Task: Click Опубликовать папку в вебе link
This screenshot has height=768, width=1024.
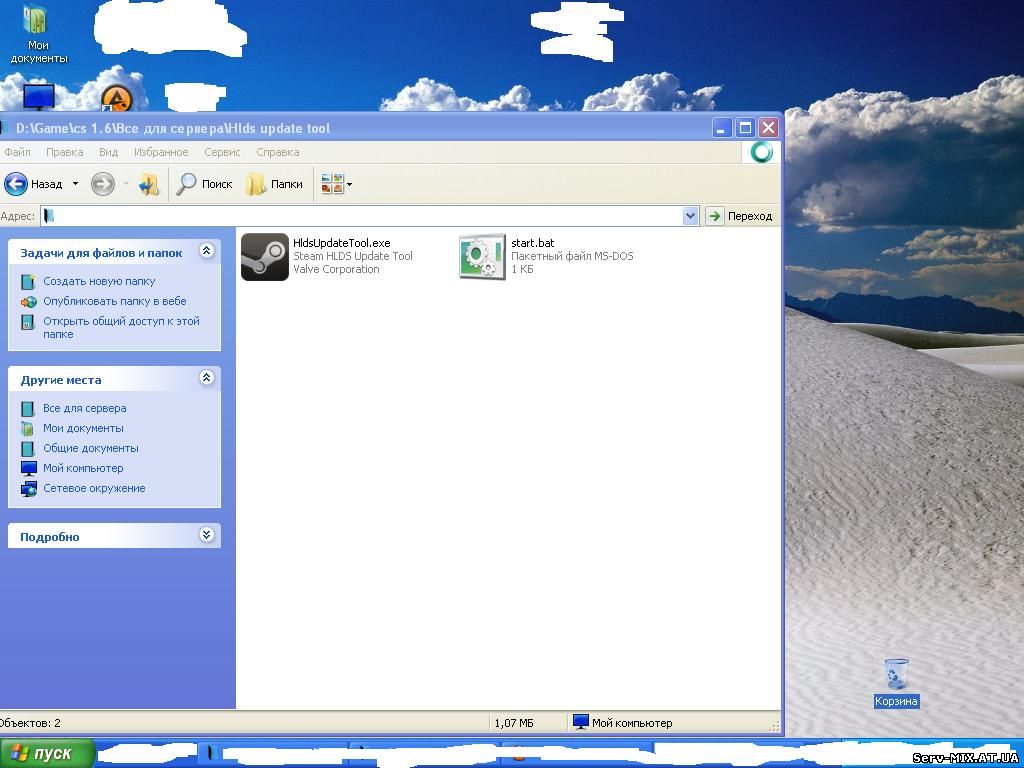Action: [115, 301]
